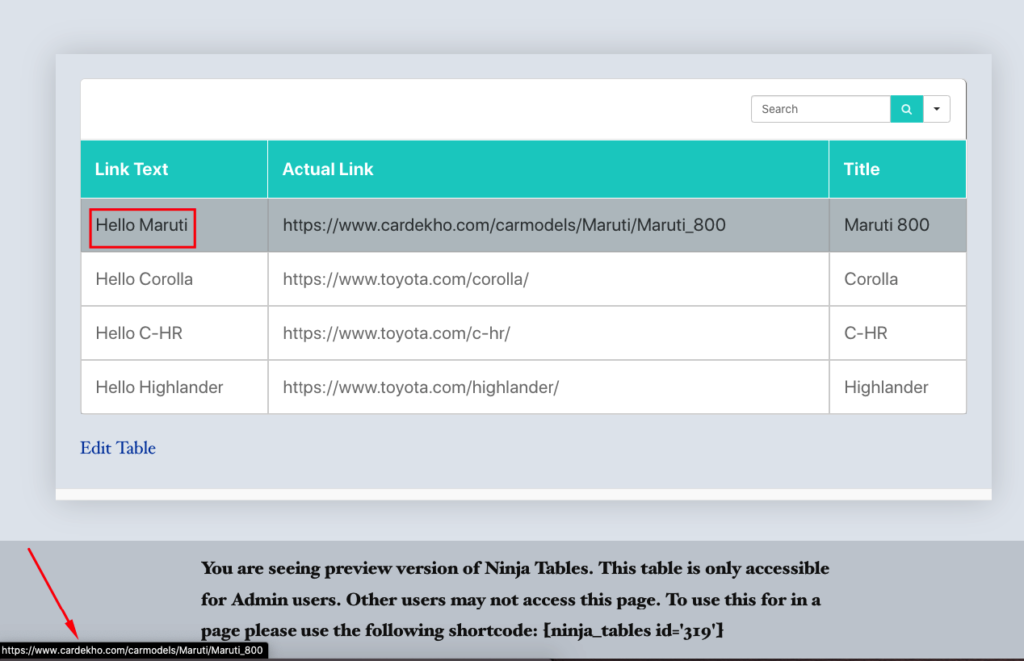Focus the Search input field

coord(820,109)
